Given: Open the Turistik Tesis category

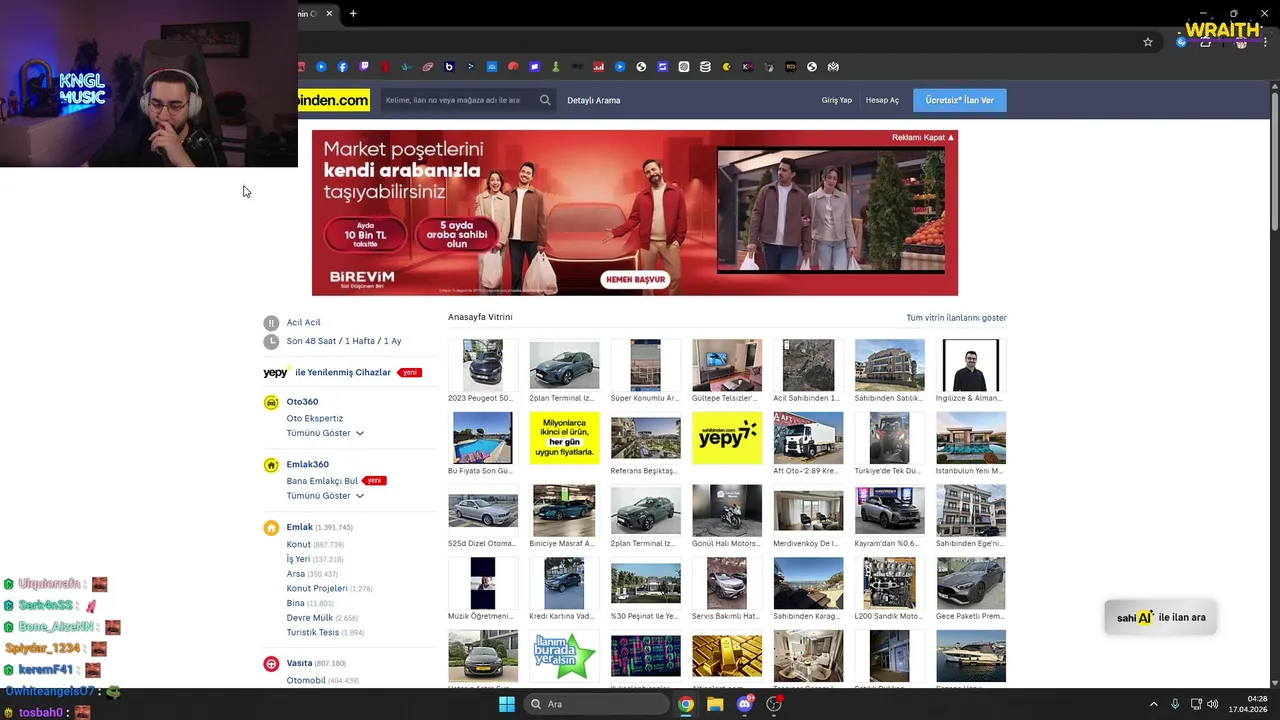Looking at the screenshot, I should [x=313, y=633].
